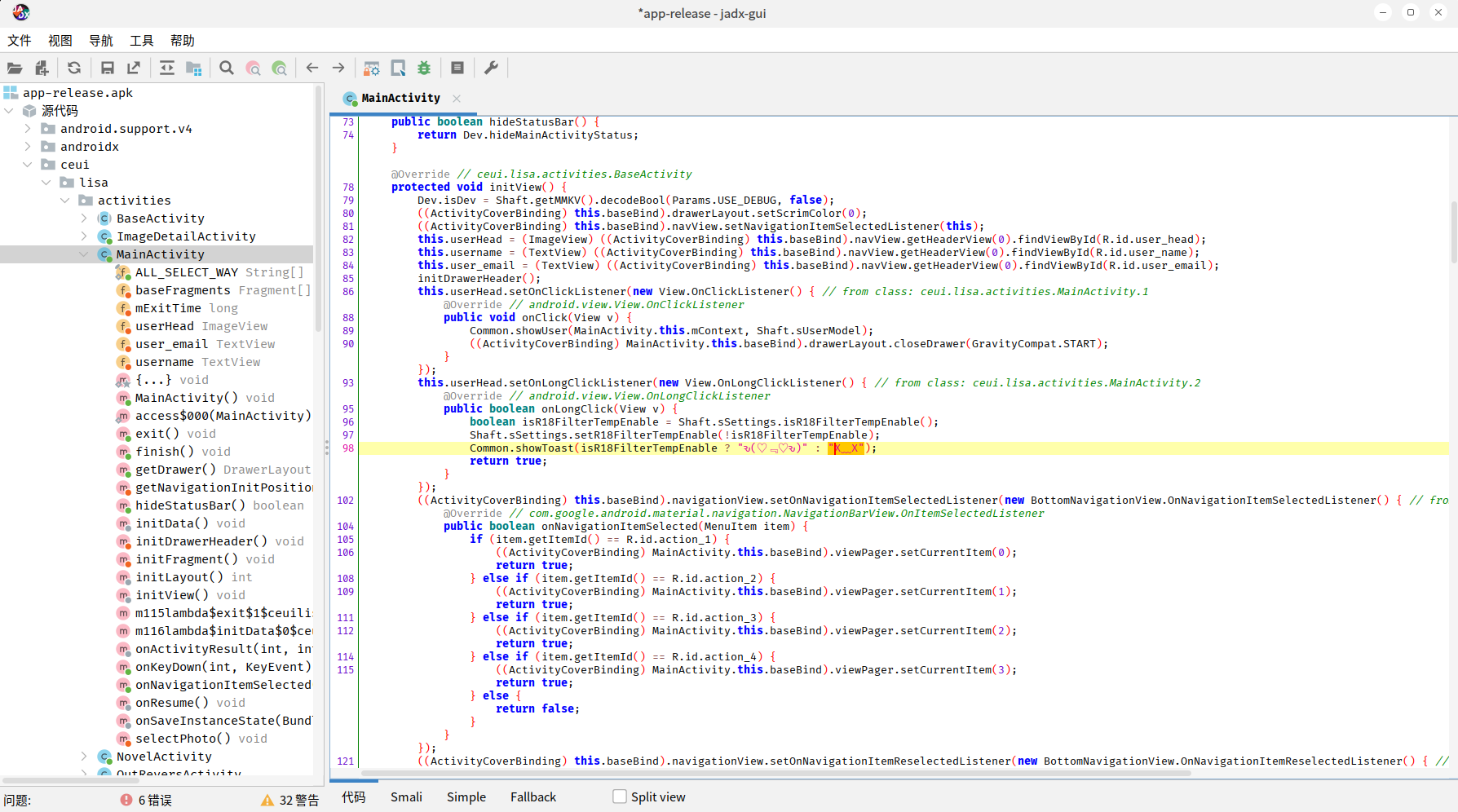Switch to the Smali view tab

click(406, 797)
